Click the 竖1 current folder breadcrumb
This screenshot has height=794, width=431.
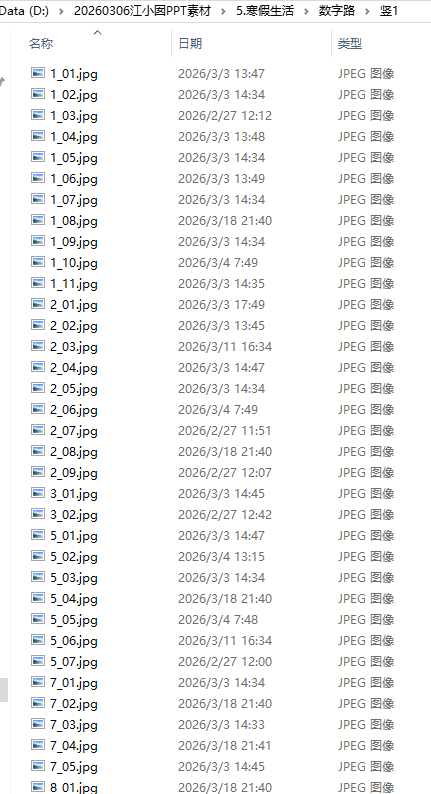[389, 11]
